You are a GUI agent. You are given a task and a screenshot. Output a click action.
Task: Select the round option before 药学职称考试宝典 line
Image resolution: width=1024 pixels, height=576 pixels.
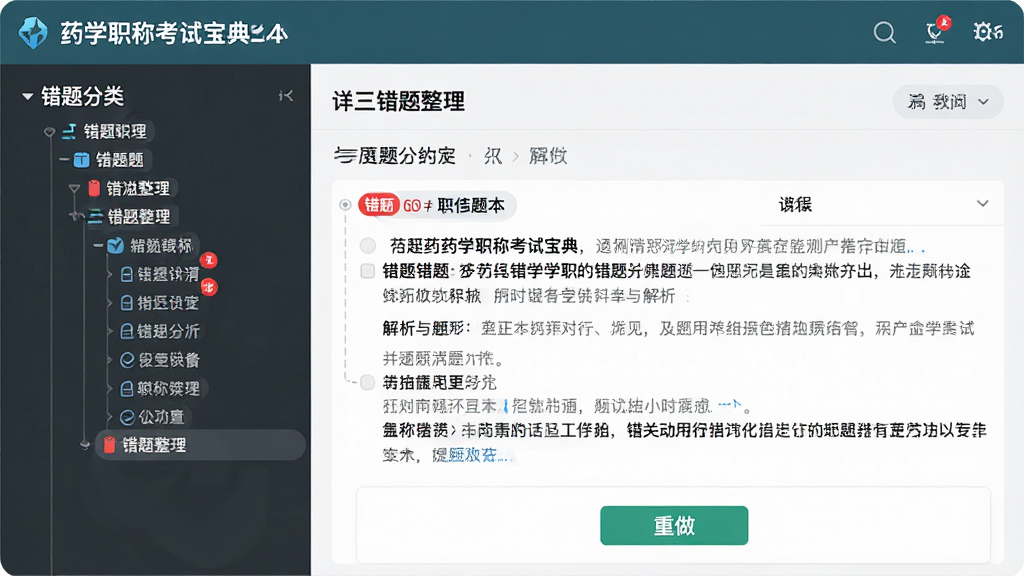coord(368,246)
